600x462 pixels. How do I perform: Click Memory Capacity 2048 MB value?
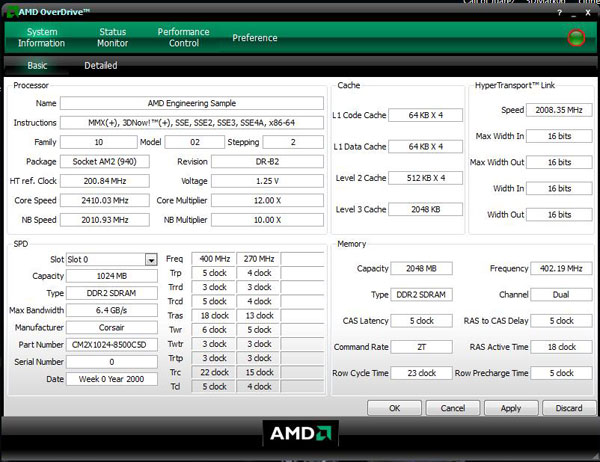tap(421, 269)
